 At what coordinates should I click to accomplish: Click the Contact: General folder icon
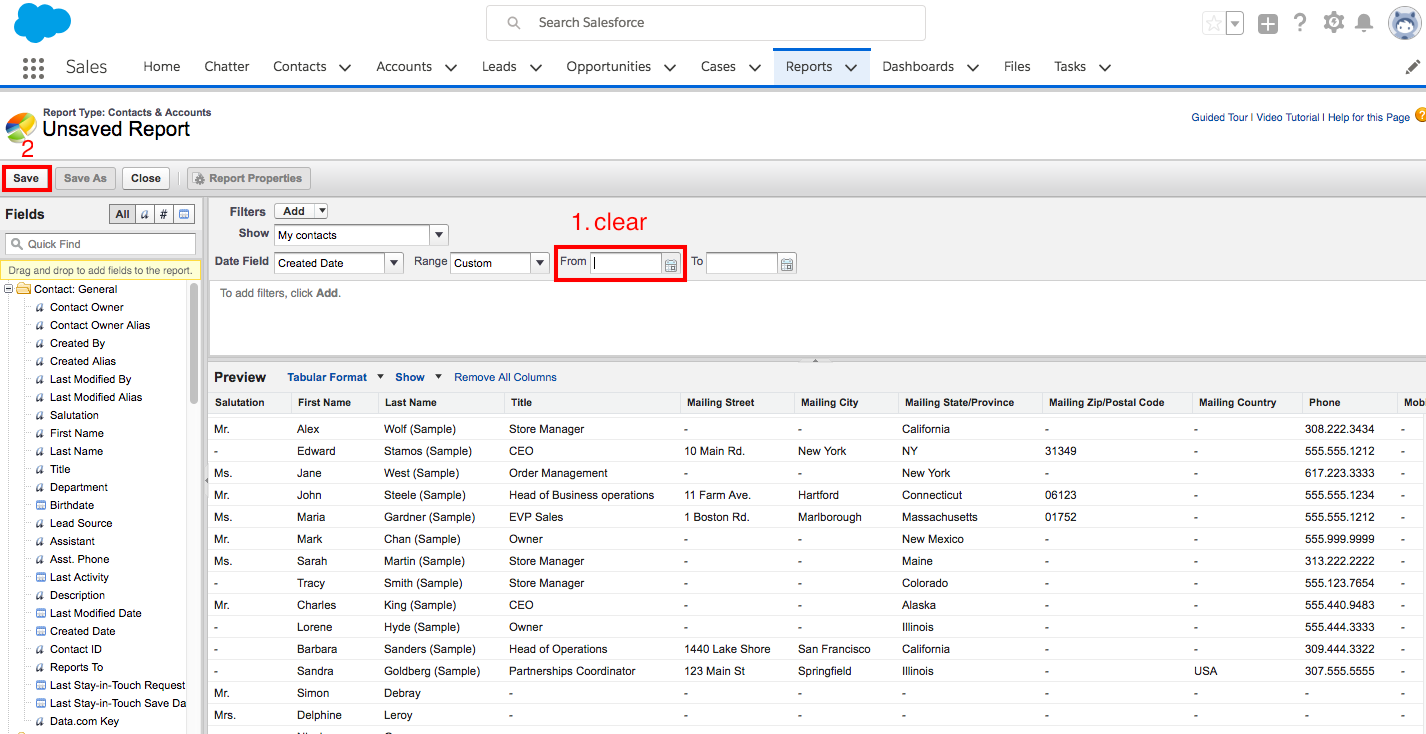[x=23, y=289]
